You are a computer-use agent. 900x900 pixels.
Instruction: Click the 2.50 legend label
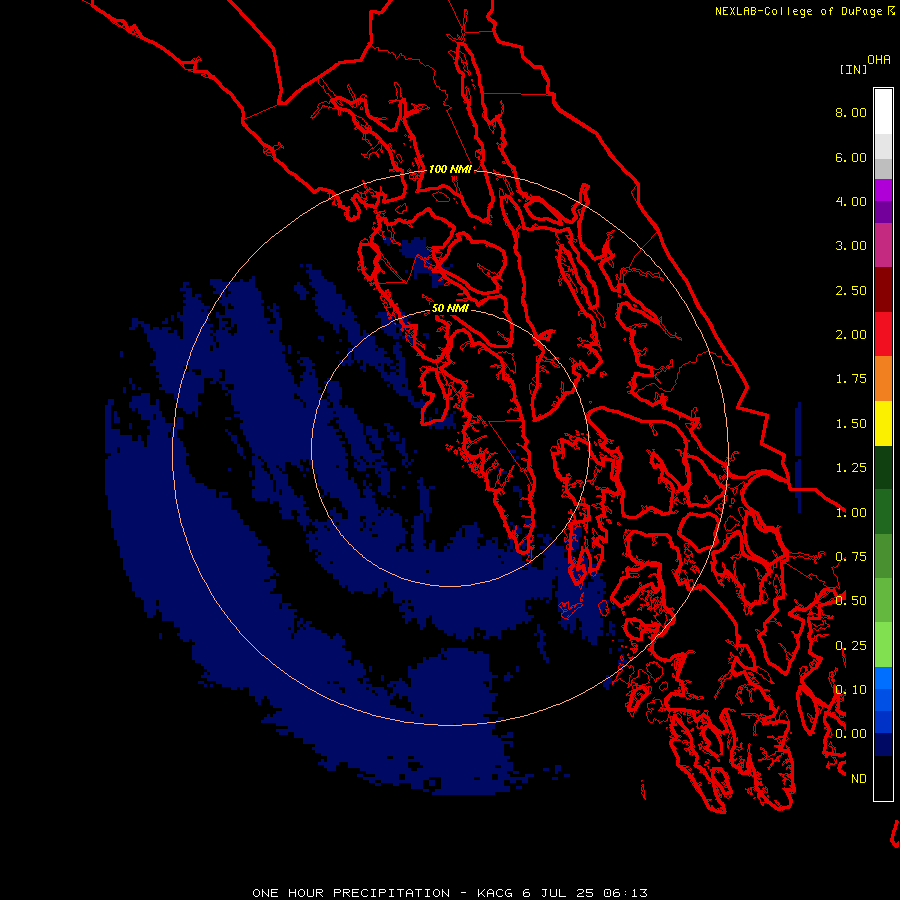tap(851, 290)
